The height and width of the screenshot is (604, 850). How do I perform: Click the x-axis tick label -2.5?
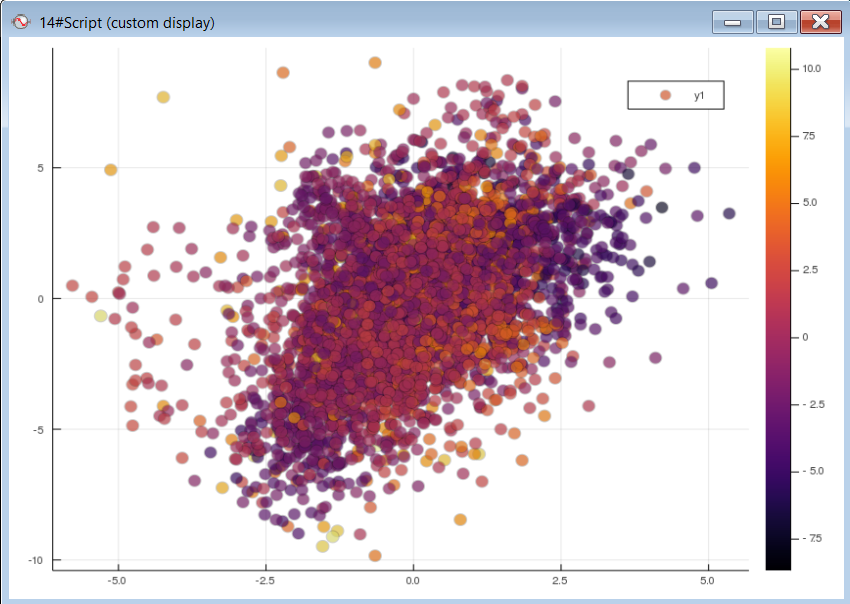tap(265, 580)
